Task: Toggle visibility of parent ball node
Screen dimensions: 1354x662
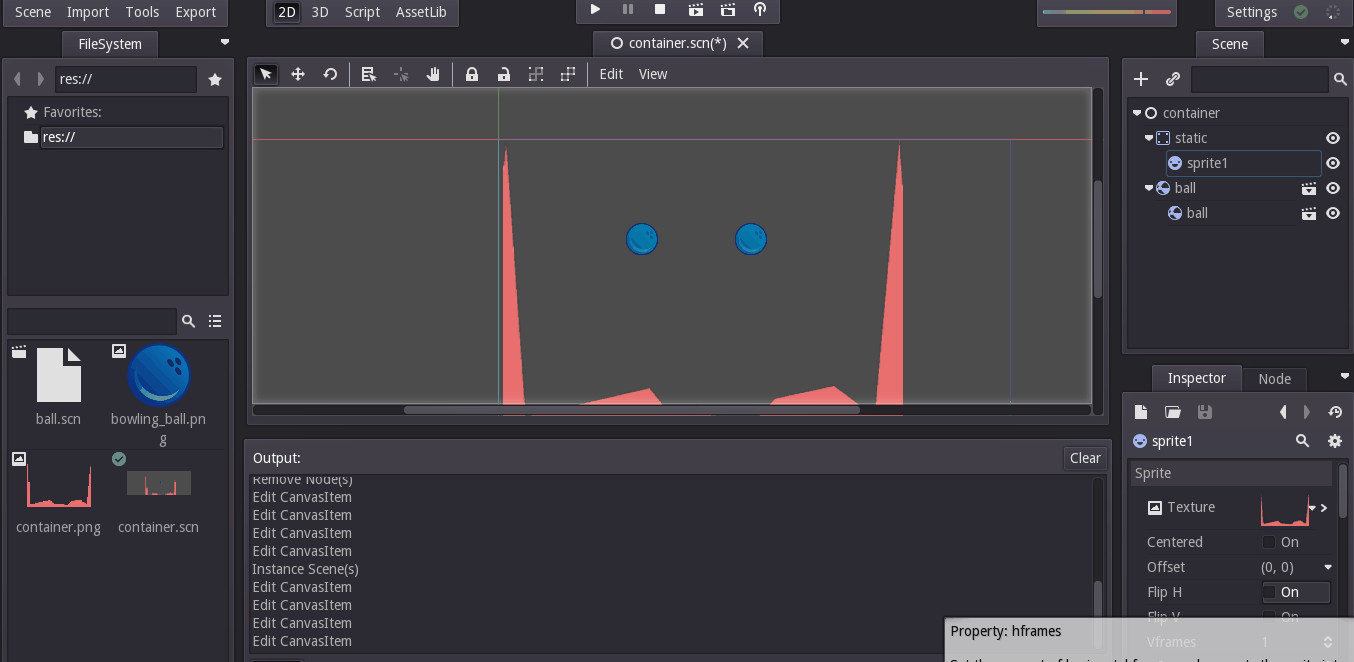Action: coord(1333,188)
